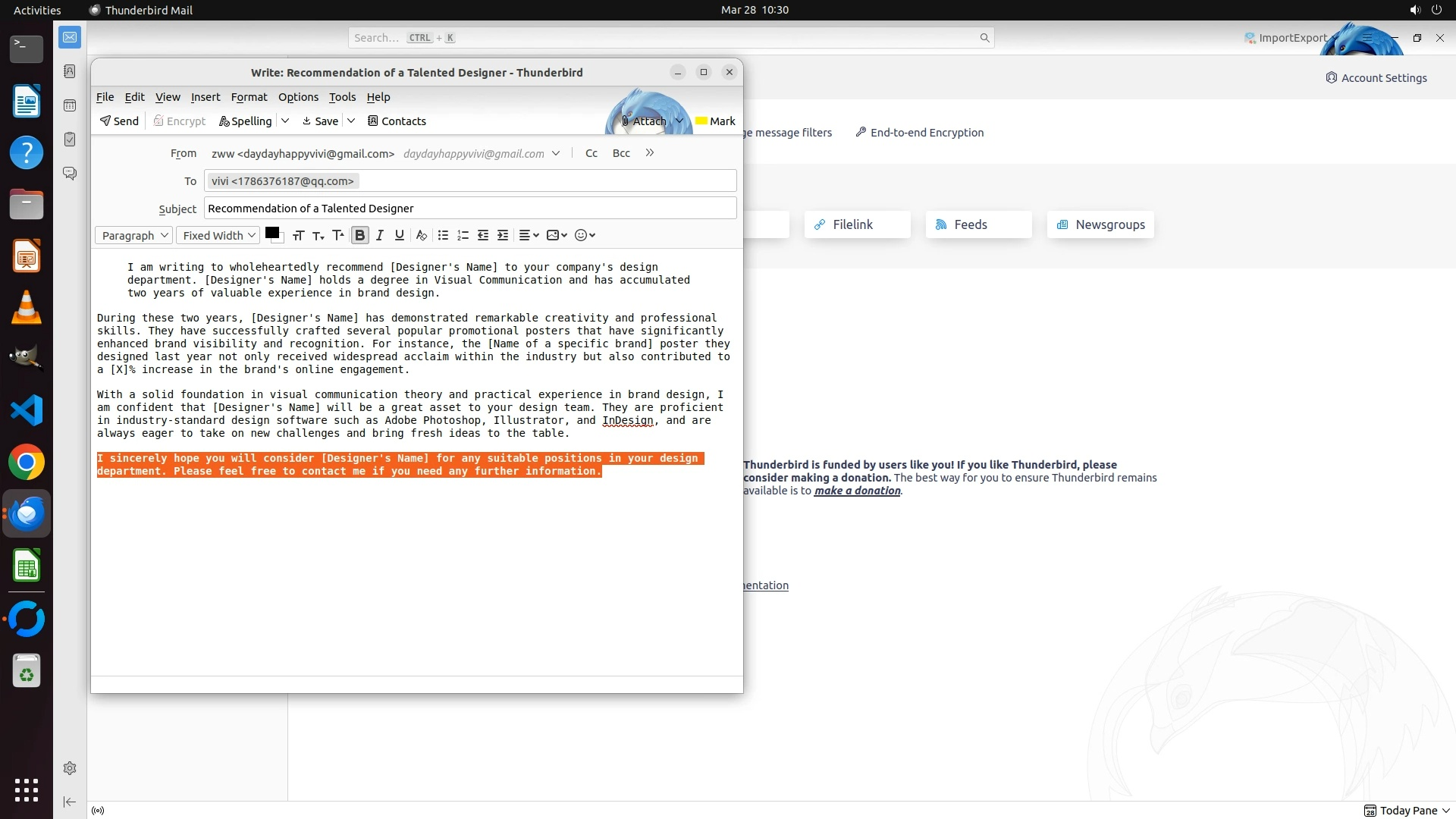The height and width of the screenshot is (819, 1456).
Task: Click the black text color swatch
Action: click(x=271, y=233)
